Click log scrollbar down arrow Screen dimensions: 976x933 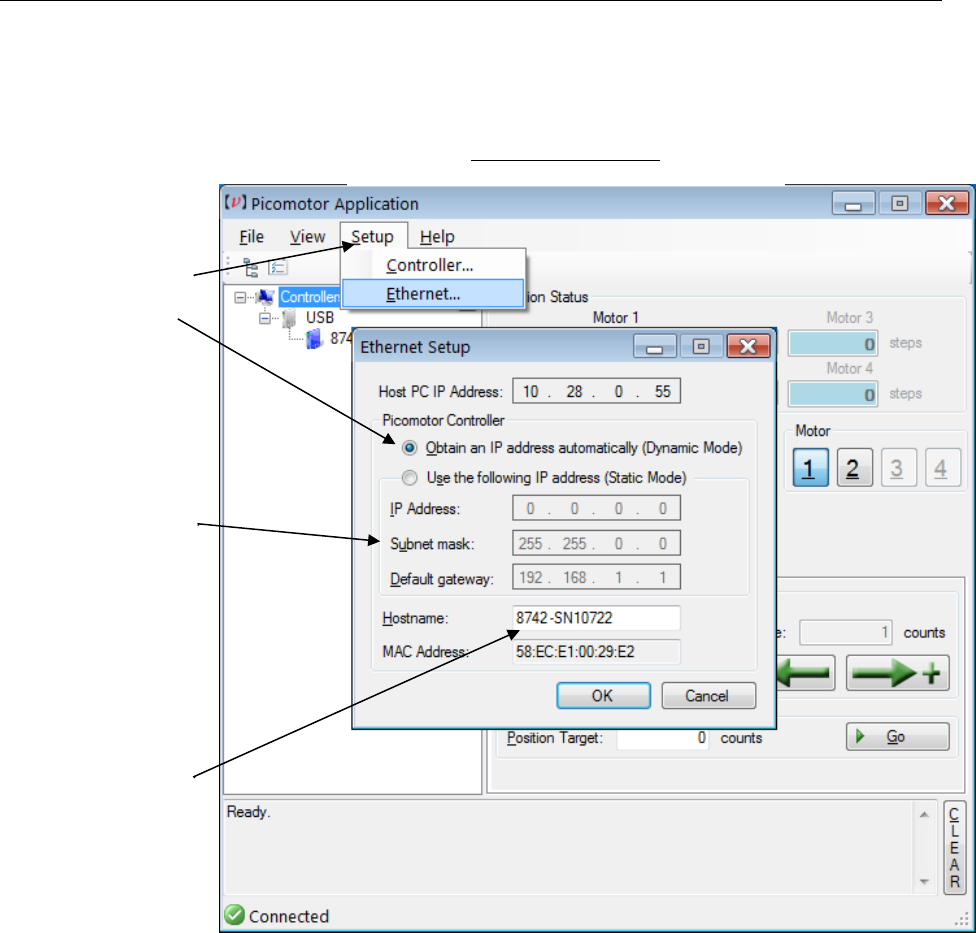click(924, 881)
